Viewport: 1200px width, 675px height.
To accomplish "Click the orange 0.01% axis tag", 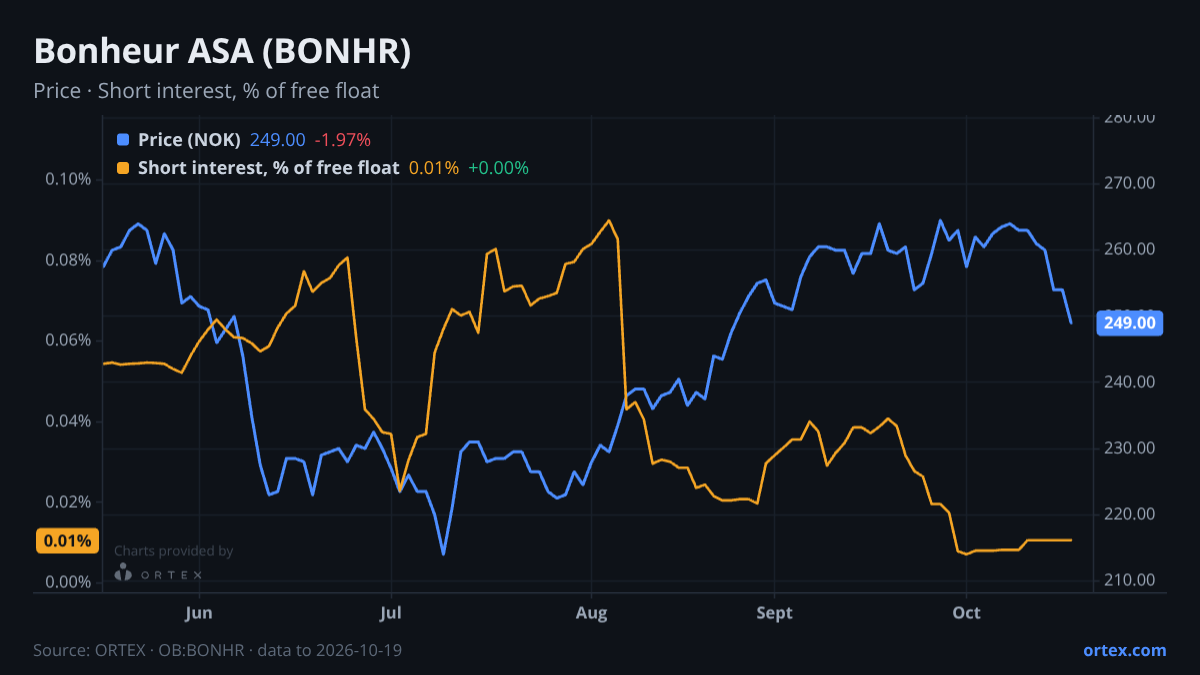I will pos(68,541).
